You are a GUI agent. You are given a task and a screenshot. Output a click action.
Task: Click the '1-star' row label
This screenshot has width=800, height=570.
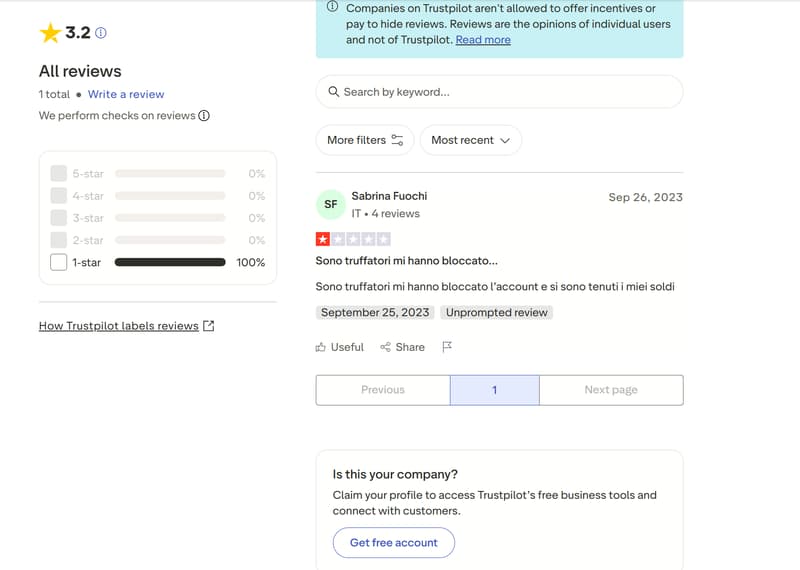click(x=87, y=262)
